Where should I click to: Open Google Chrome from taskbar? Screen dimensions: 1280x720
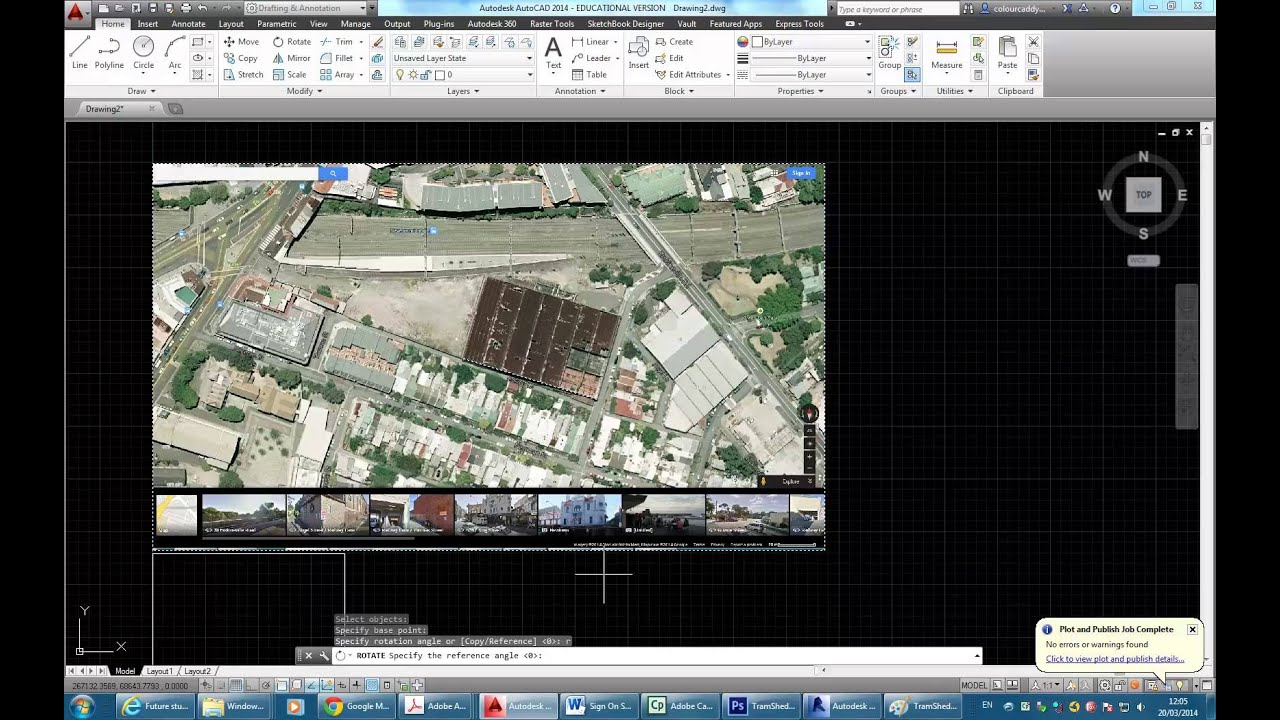point(357,706)
